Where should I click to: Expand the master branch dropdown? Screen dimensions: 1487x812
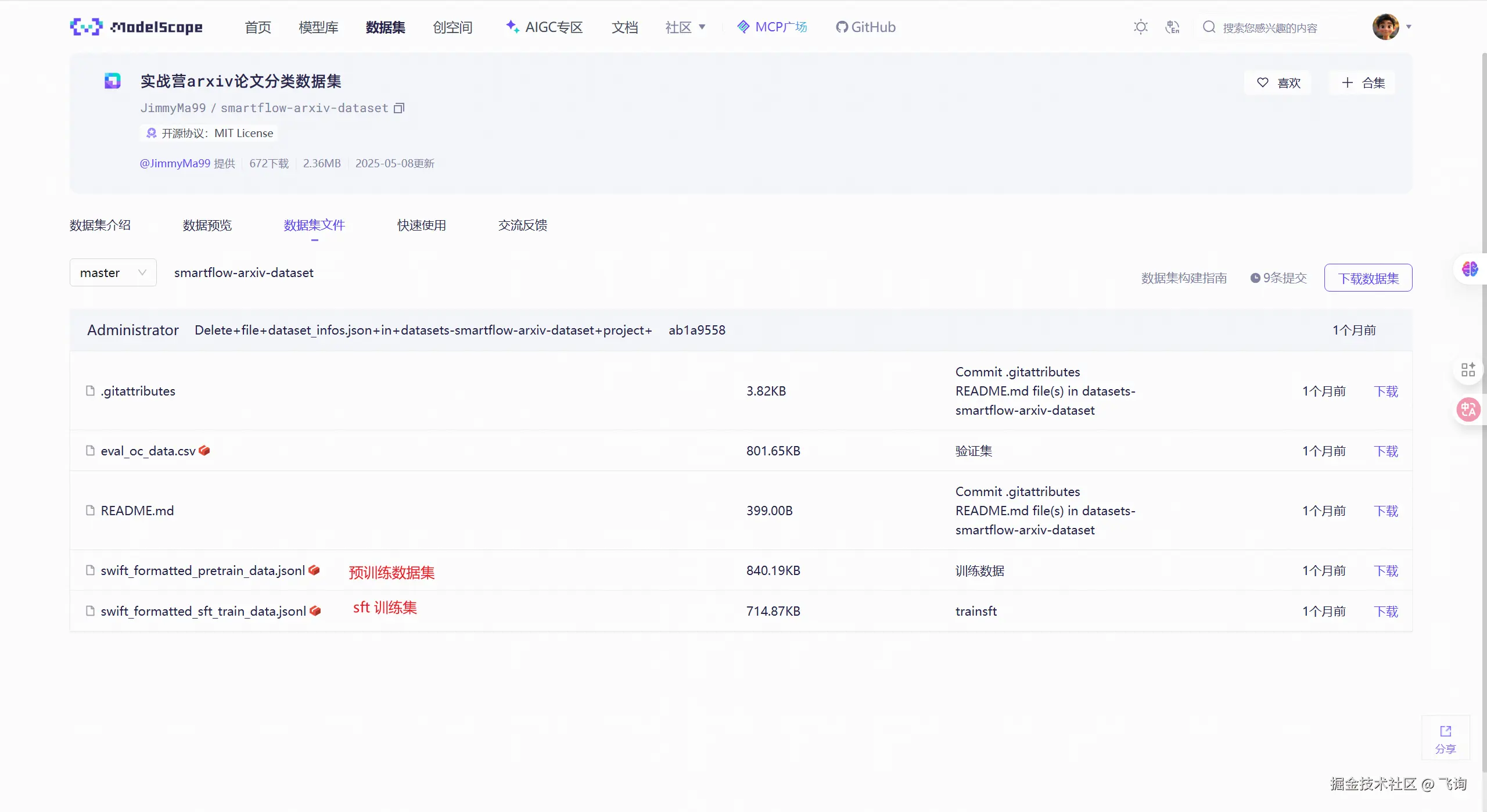113,272
